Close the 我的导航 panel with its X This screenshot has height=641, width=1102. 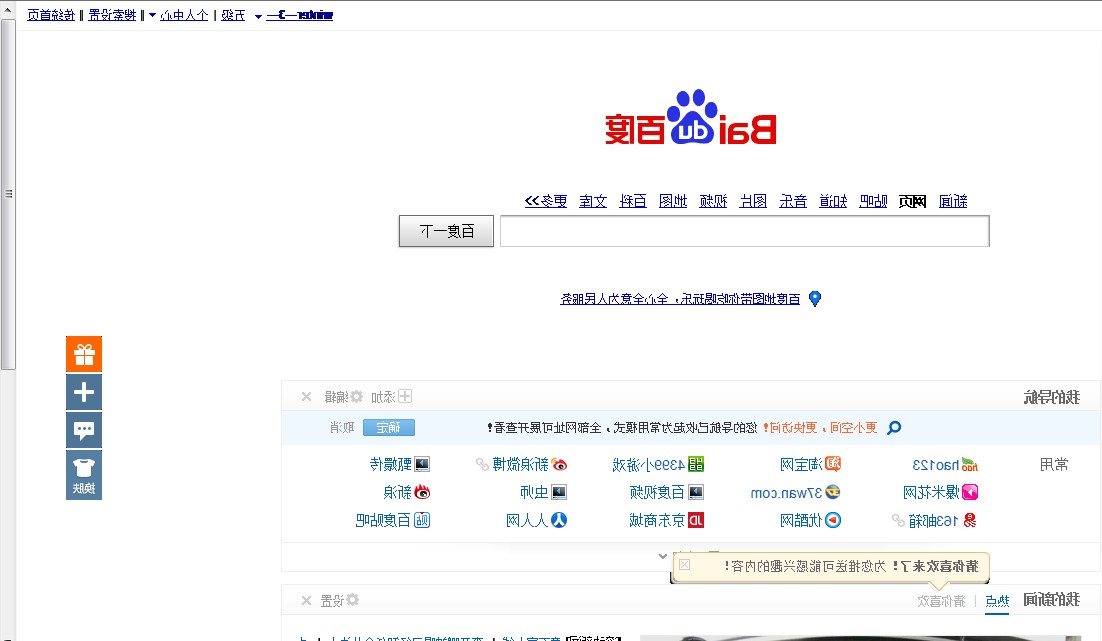(x=306, y=396)
